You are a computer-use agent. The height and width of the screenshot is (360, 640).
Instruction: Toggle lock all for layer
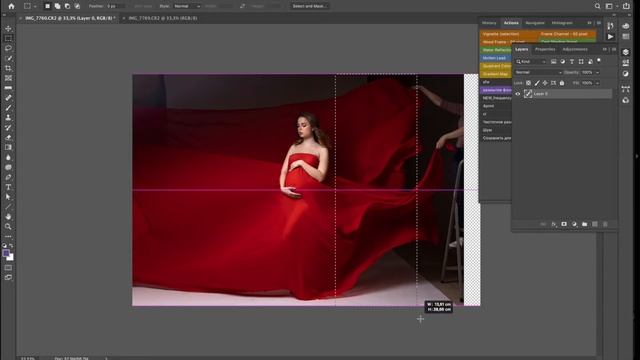[x=562, y=83]
